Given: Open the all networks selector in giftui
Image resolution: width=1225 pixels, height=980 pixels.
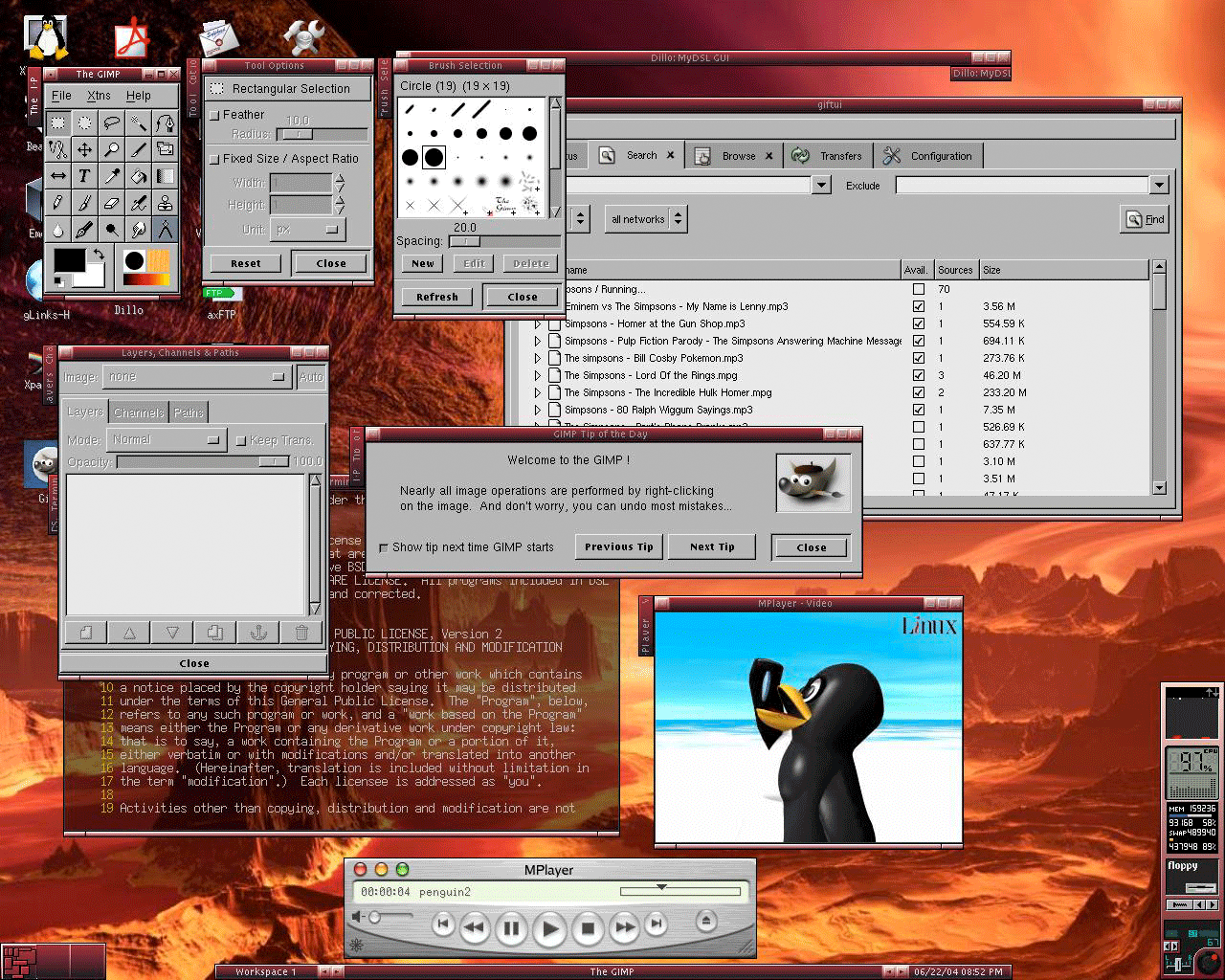Looking at the screenshot, I should 646,219.
